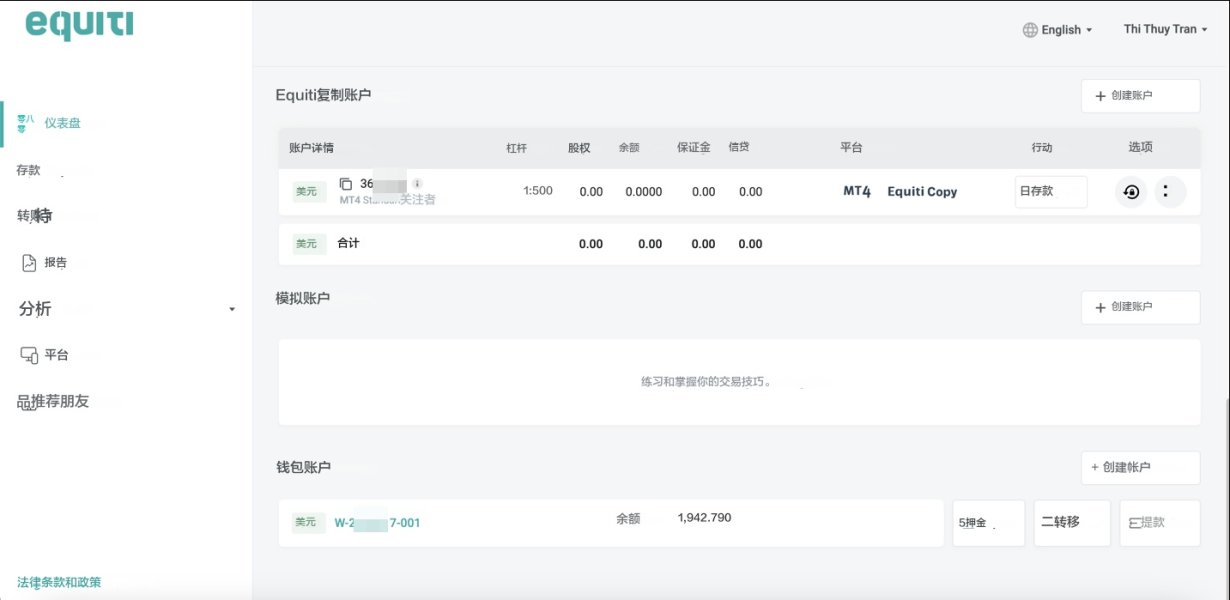Open the 存款 deposit menu item

click(x=29, y=170)
